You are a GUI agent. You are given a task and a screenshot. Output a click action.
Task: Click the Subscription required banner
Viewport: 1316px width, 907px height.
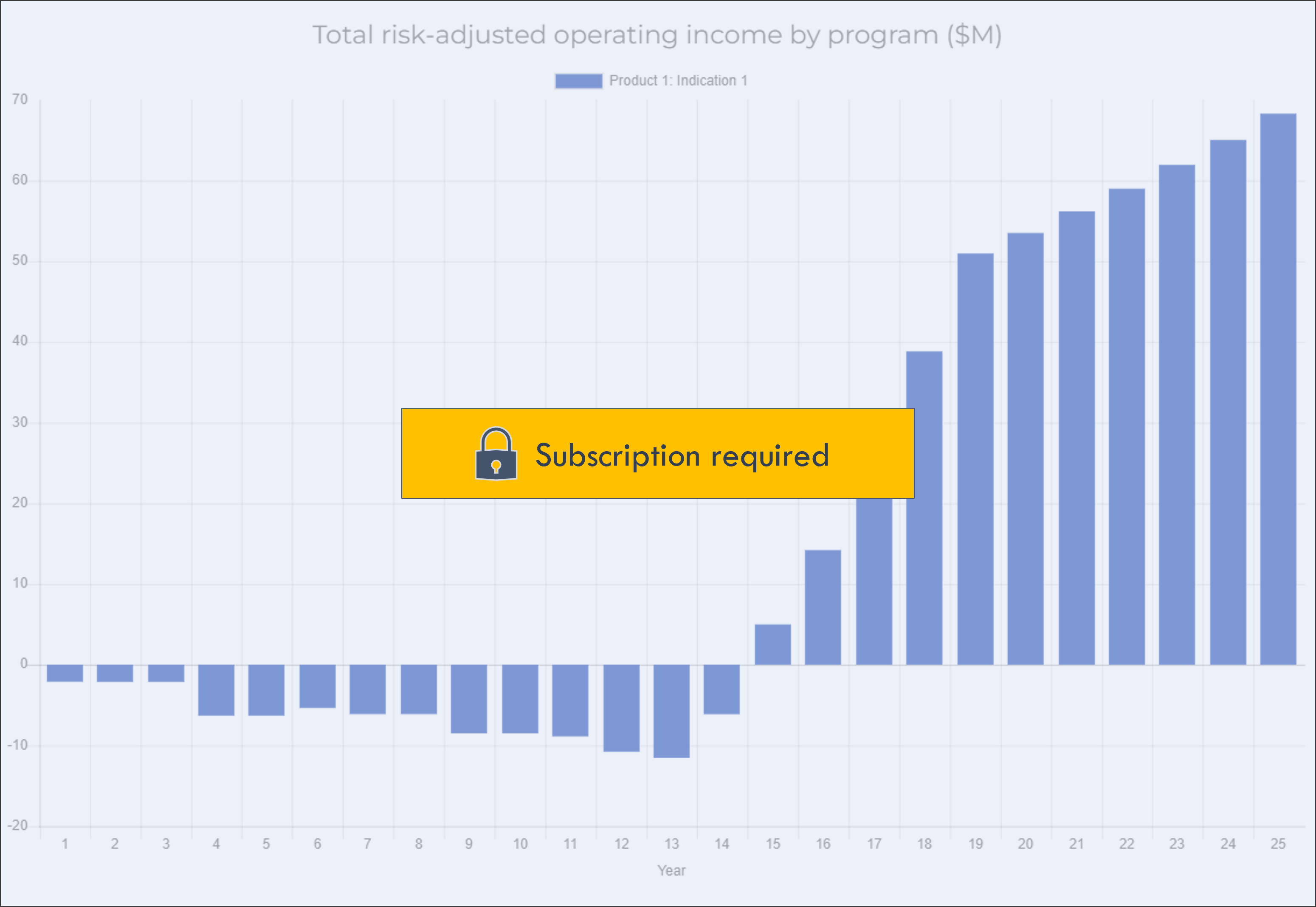tap(658, 453)
